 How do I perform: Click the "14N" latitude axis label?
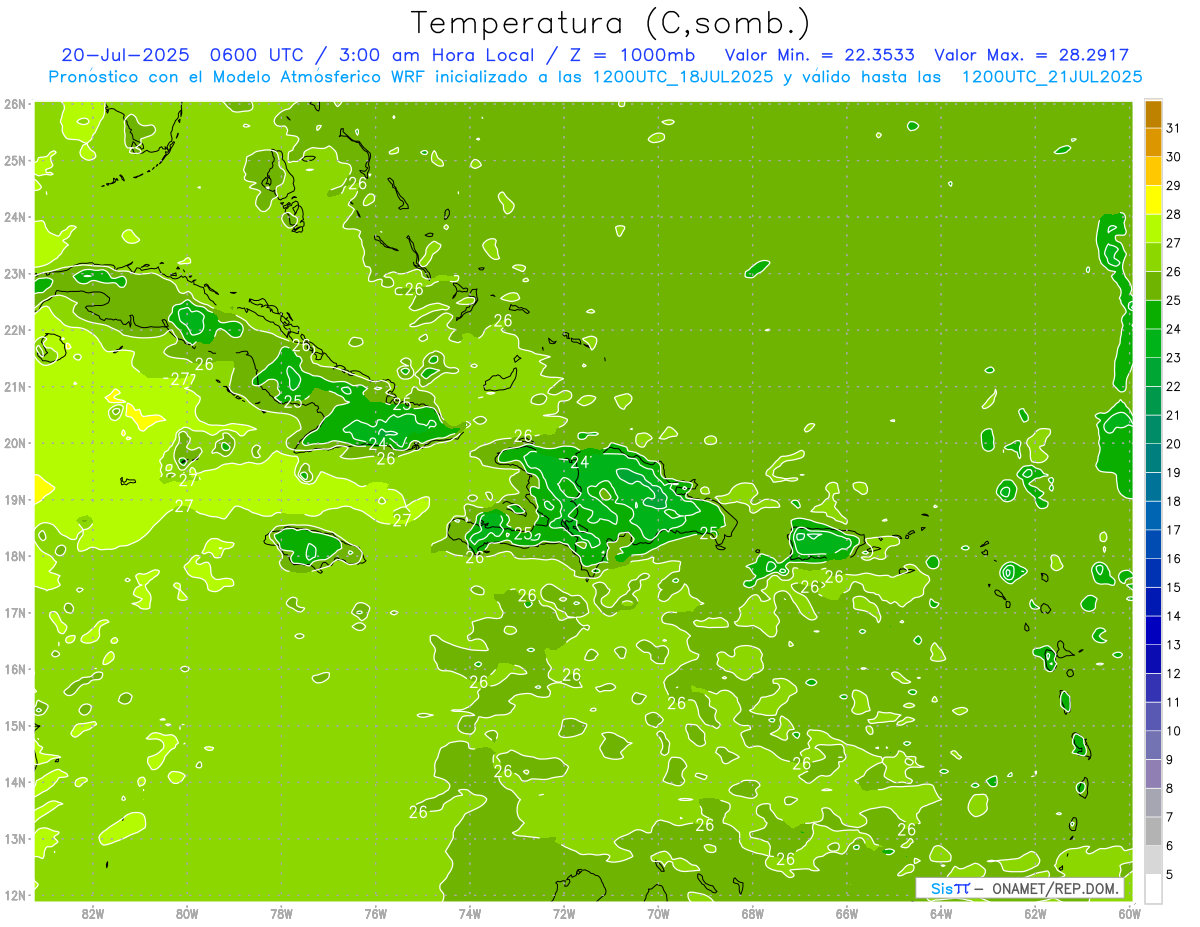[x=15, y=782]
